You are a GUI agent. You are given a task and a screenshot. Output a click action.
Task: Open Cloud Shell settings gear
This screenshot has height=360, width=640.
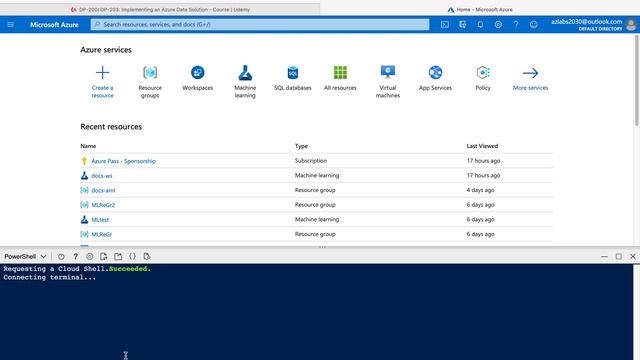[x=89, y=256]
